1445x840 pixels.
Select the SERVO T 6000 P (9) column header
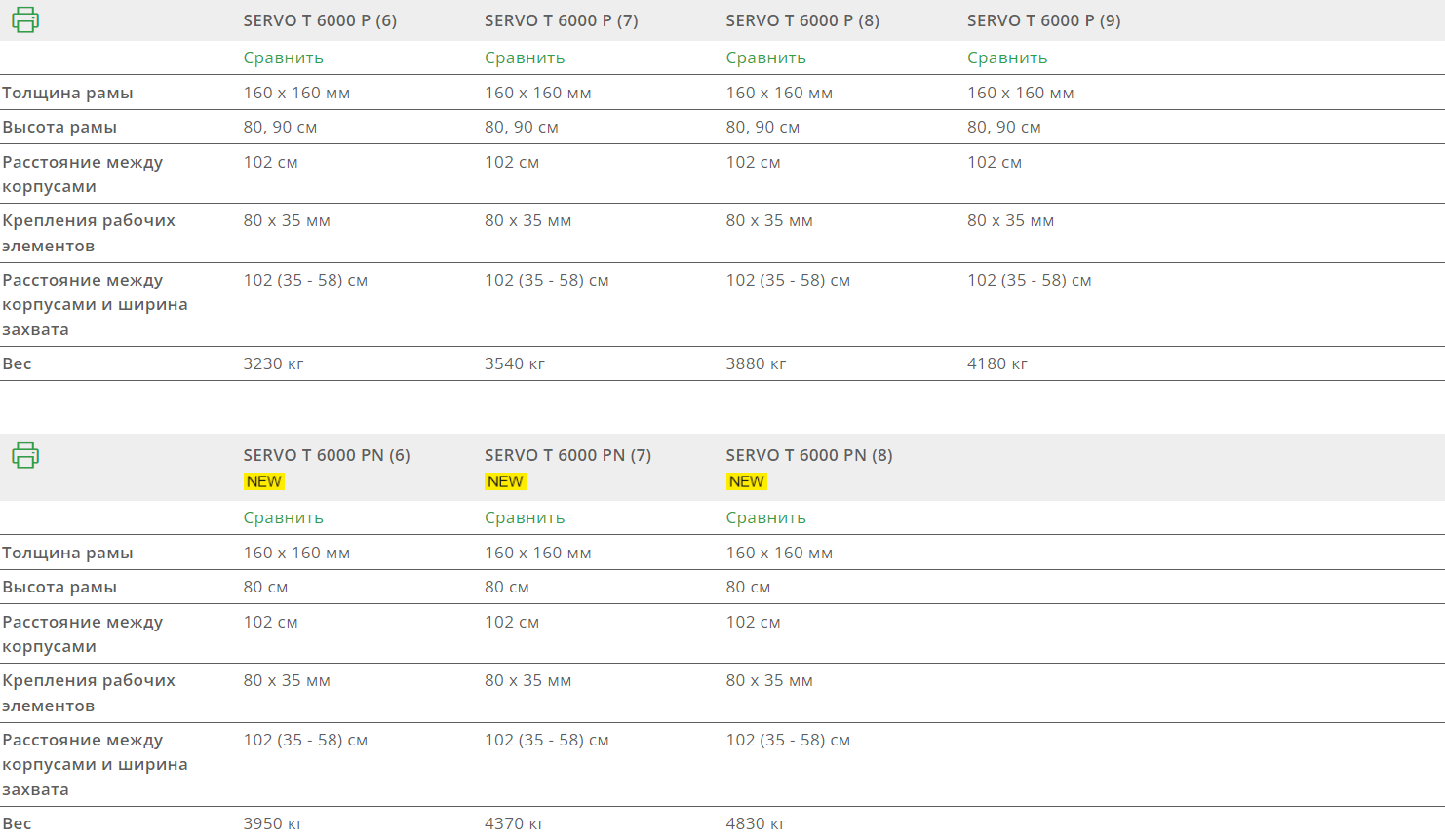[x=1044, y=20]
